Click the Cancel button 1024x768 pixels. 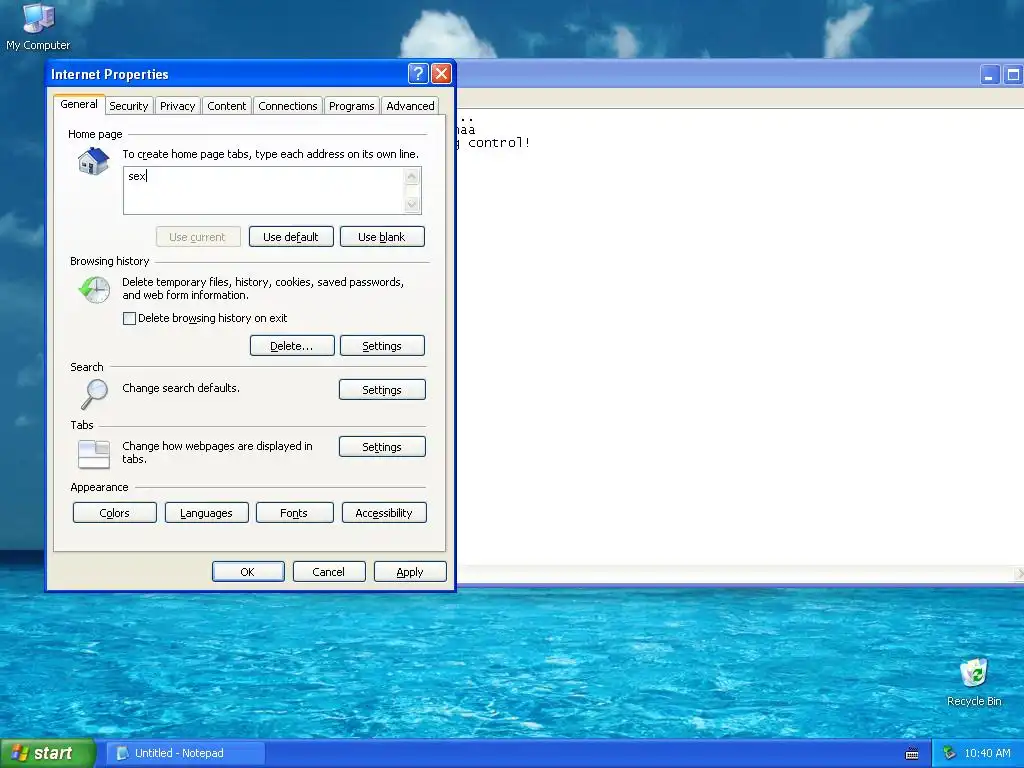pos(328,571)
